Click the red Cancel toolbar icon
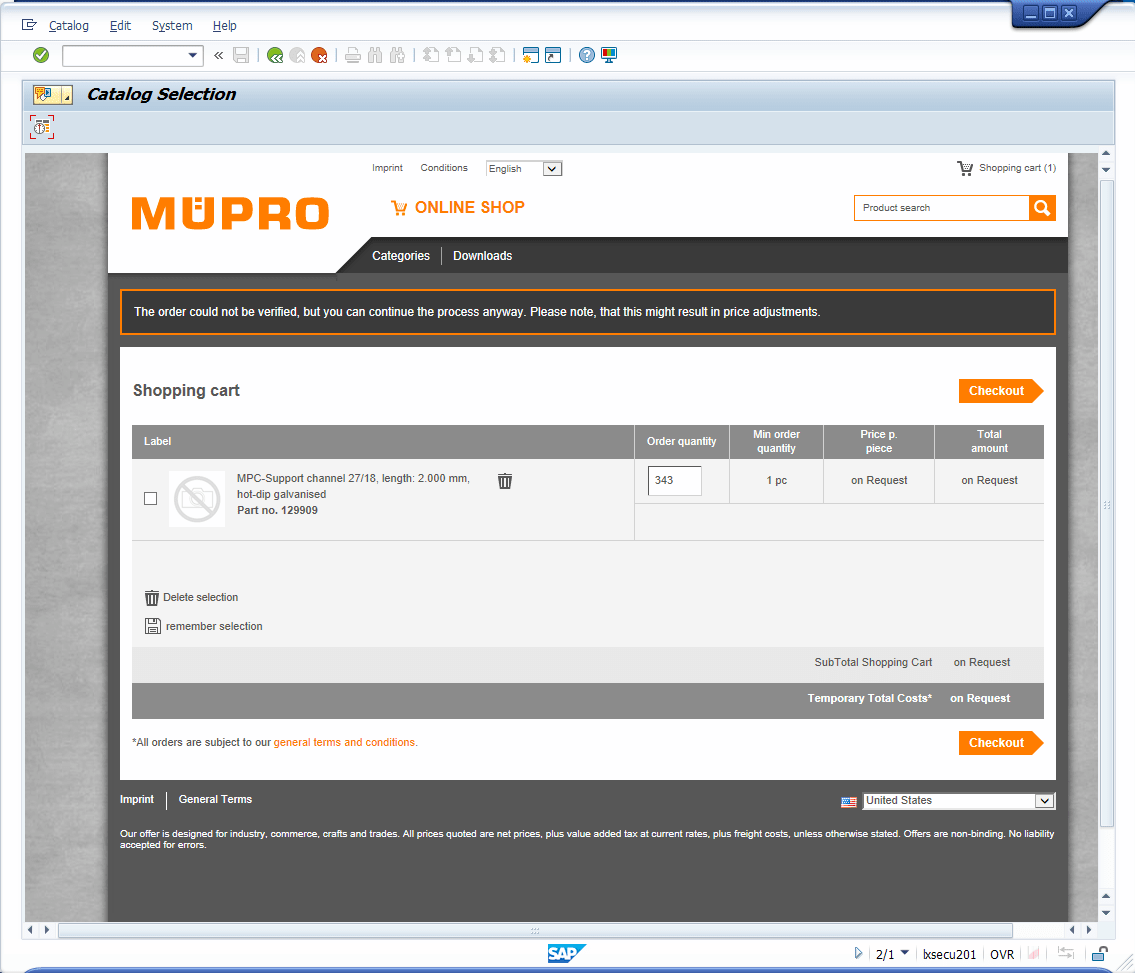Image resolution: width=1135 pixels, height=973 pixels. 319,55
